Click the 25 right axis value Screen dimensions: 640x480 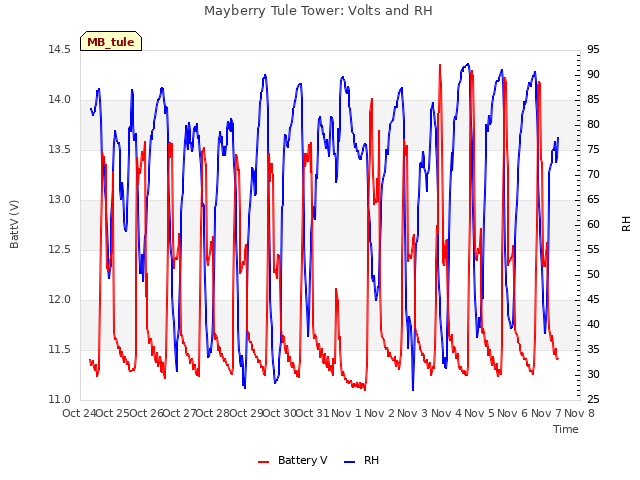tap(593, 400)
